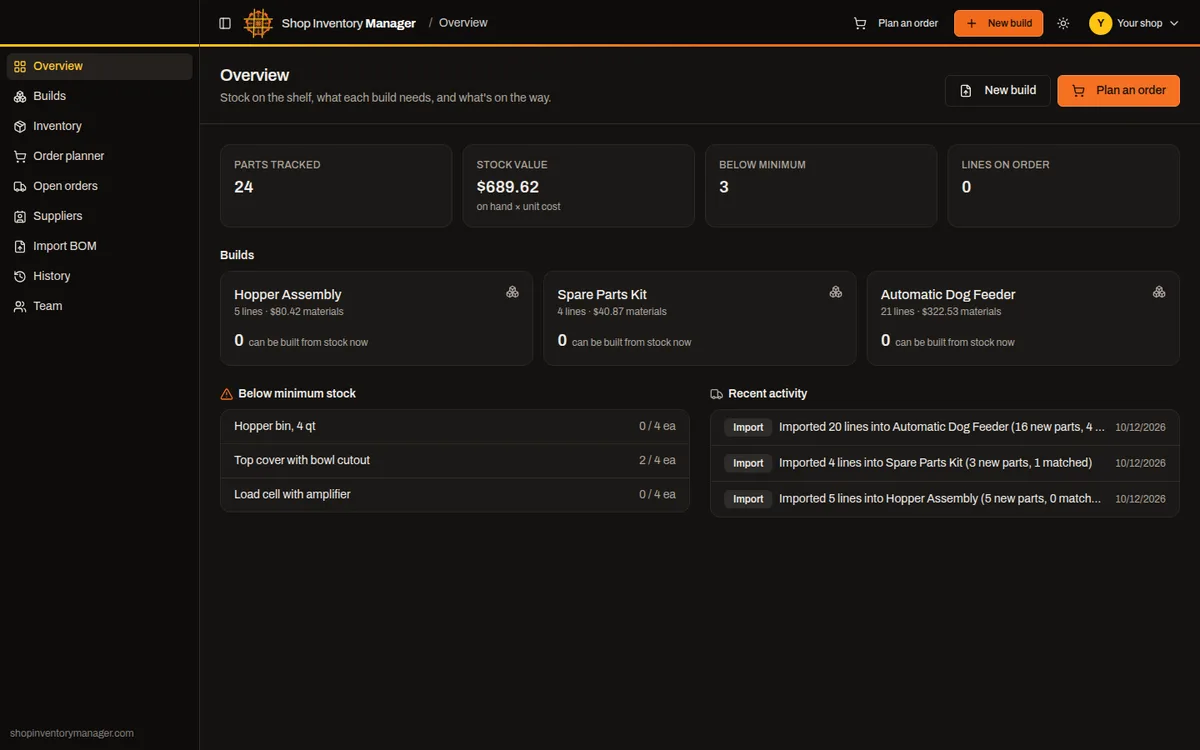Click the large orange Plan an order button
The image size is (1200, 750).
1119,90
